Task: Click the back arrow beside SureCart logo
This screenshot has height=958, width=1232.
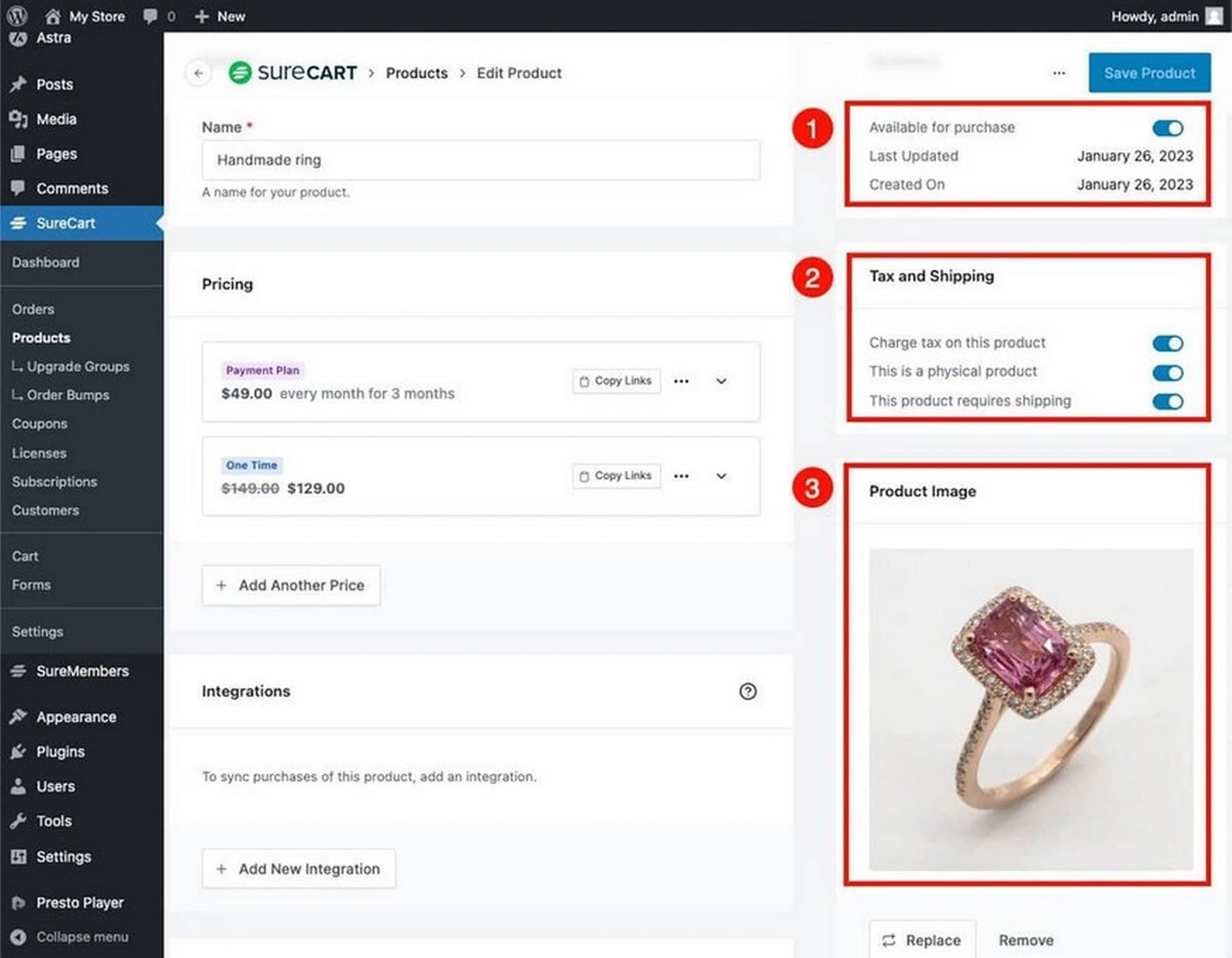Action: tap(199, 73)
